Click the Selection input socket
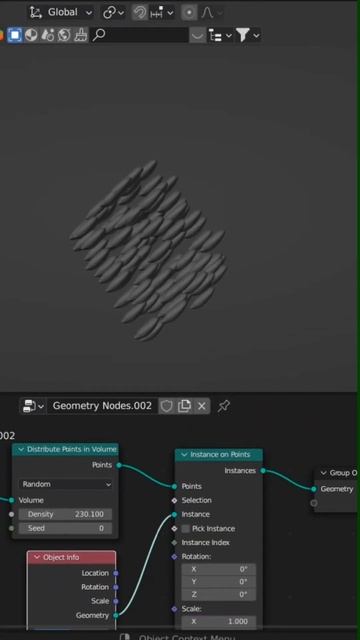 (175, 500)
